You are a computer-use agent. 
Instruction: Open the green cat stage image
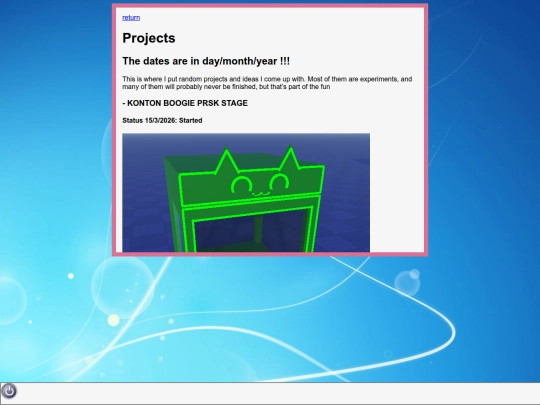[x=246, y=193]
